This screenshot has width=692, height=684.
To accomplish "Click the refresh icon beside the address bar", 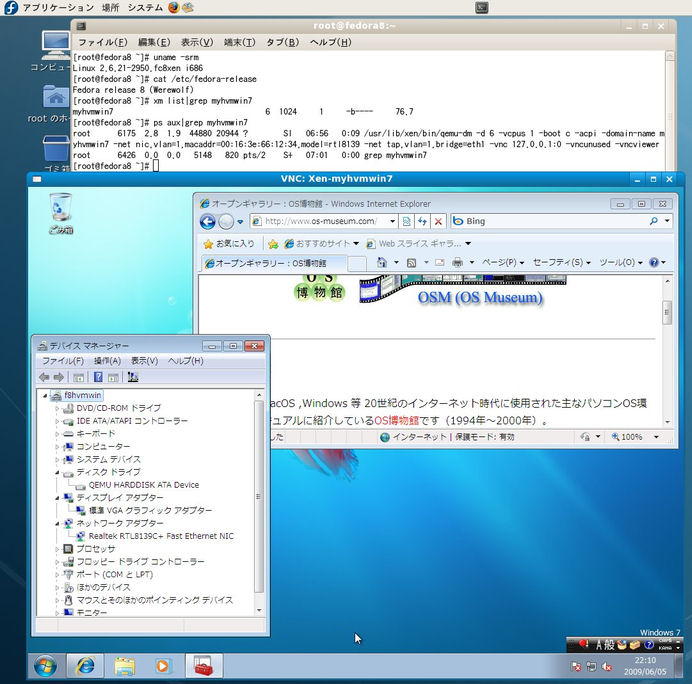I will pos(422,221).
